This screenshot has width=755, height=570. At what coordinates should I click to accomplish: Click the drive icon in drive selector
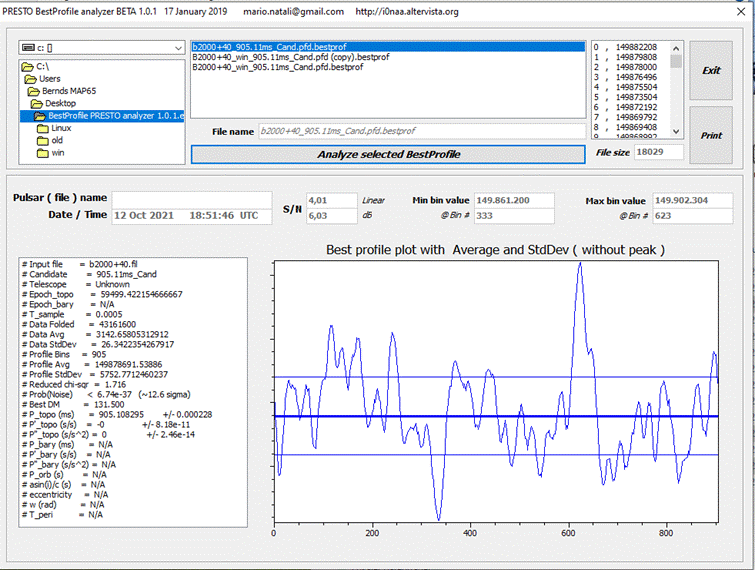[28, 48]
